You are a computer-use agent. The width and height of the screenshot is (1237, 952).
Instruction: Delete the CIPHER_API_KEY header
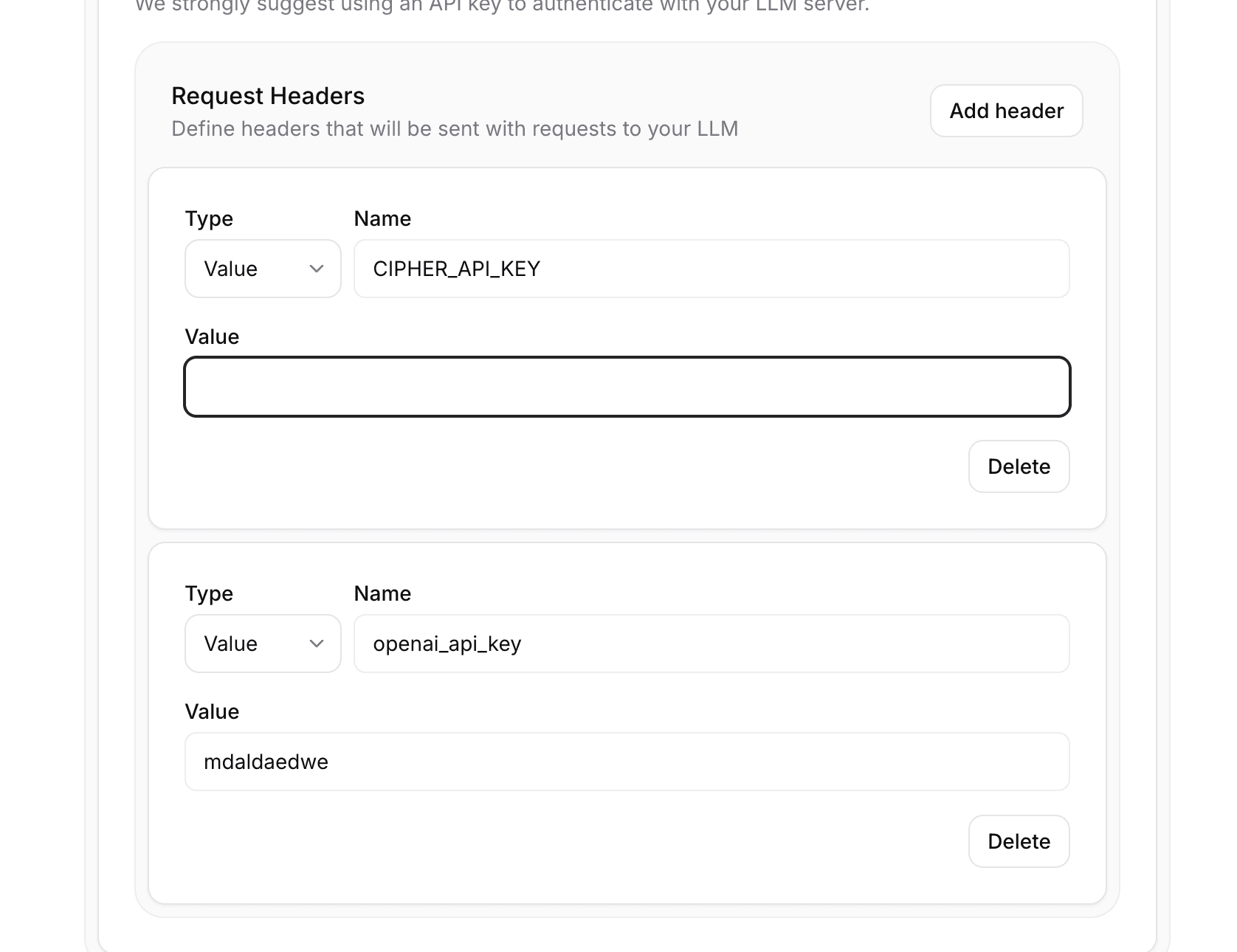[1019, 466]
